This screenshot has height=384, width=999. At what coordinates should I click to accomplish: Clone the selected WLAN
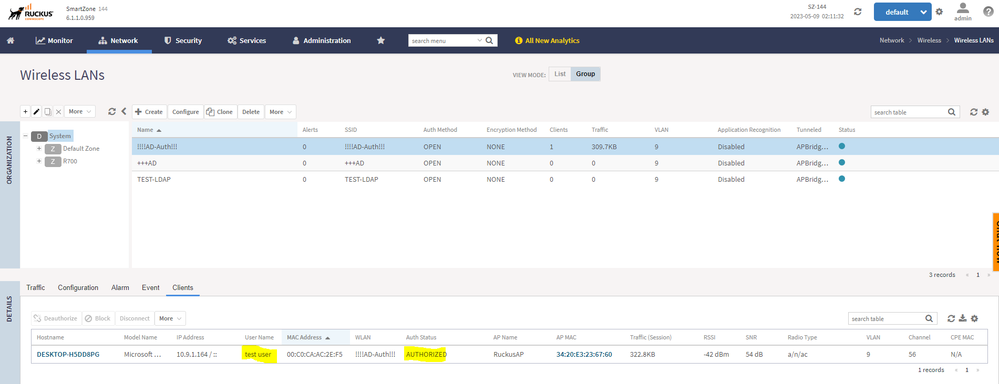point(220,112)
